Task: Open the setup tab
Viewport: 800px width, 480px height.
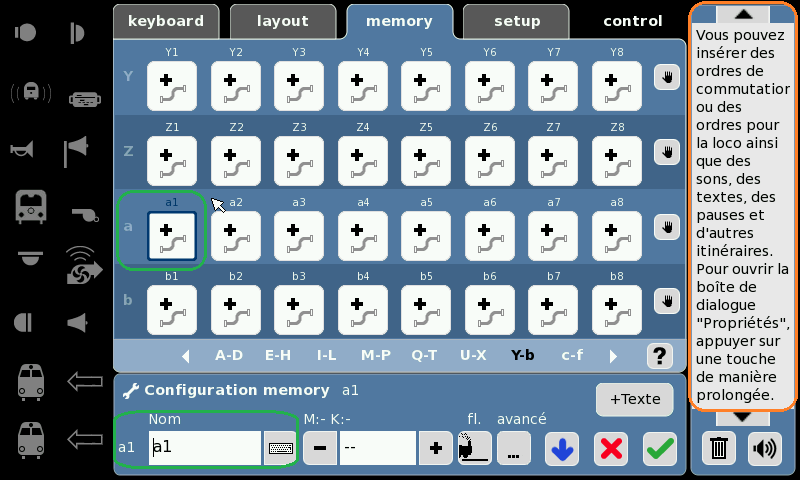Action: (x=517, y=21)
